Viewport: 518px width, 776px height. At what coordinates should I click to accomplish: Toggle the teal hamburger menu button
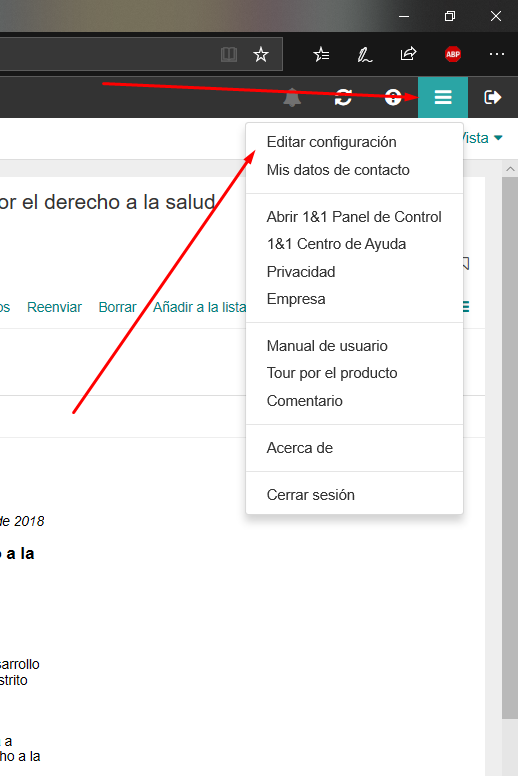tap(443, 97)
